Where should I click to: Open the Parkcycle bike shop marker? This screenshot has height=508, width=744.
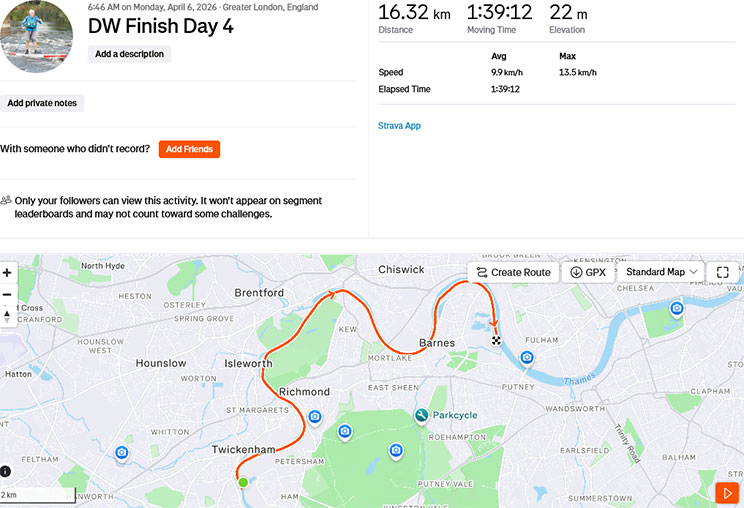pyautogui.click(x=422, y=415)
